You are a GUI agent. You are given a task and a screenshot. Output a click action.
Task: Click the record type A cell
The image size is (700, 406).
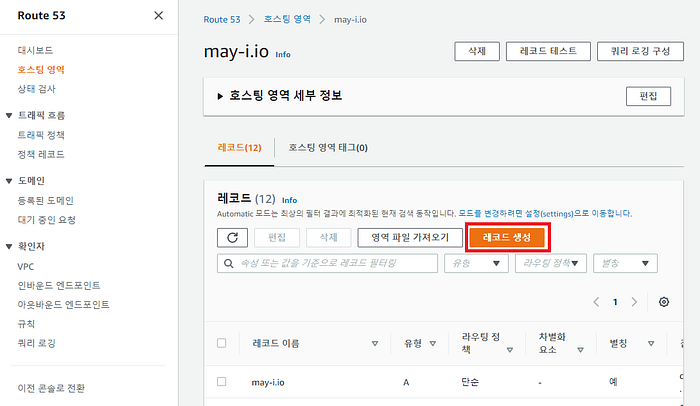[x=406, y=382]
